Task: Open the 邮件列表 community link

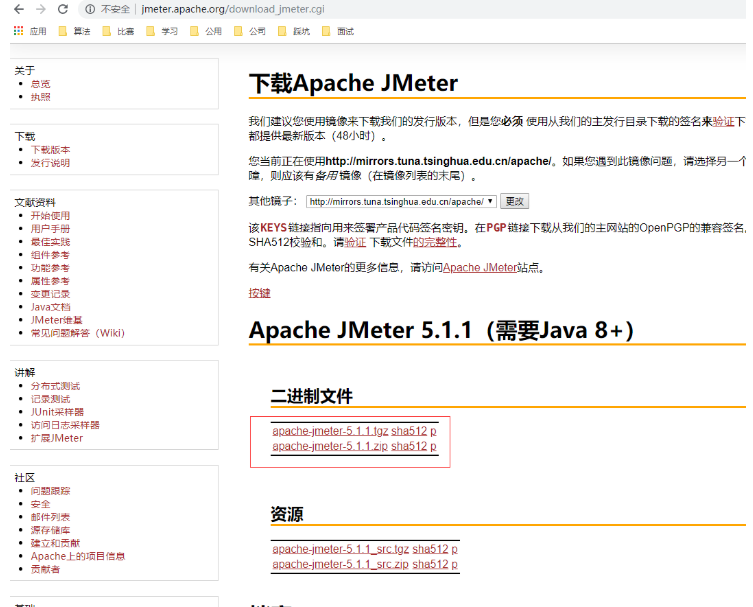Action: (x=50, y=517)
